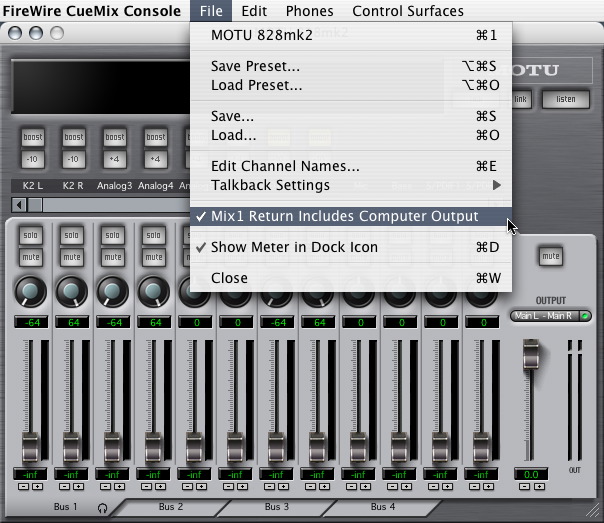This screenshot has height=523, width=604.
Task: Toggle +4 level on Analog4
Action: (x=156, y=159)
